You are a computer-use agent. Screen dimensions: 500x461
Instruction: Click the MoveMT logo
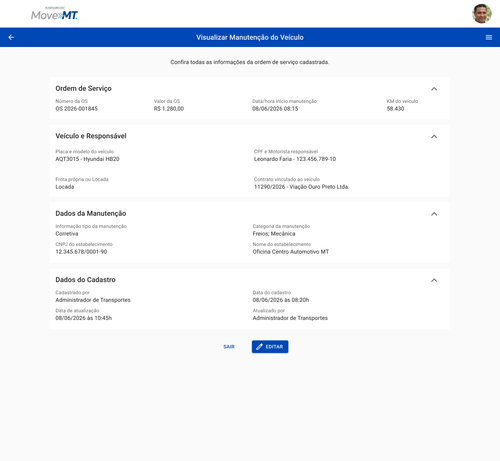click(54, 14)
